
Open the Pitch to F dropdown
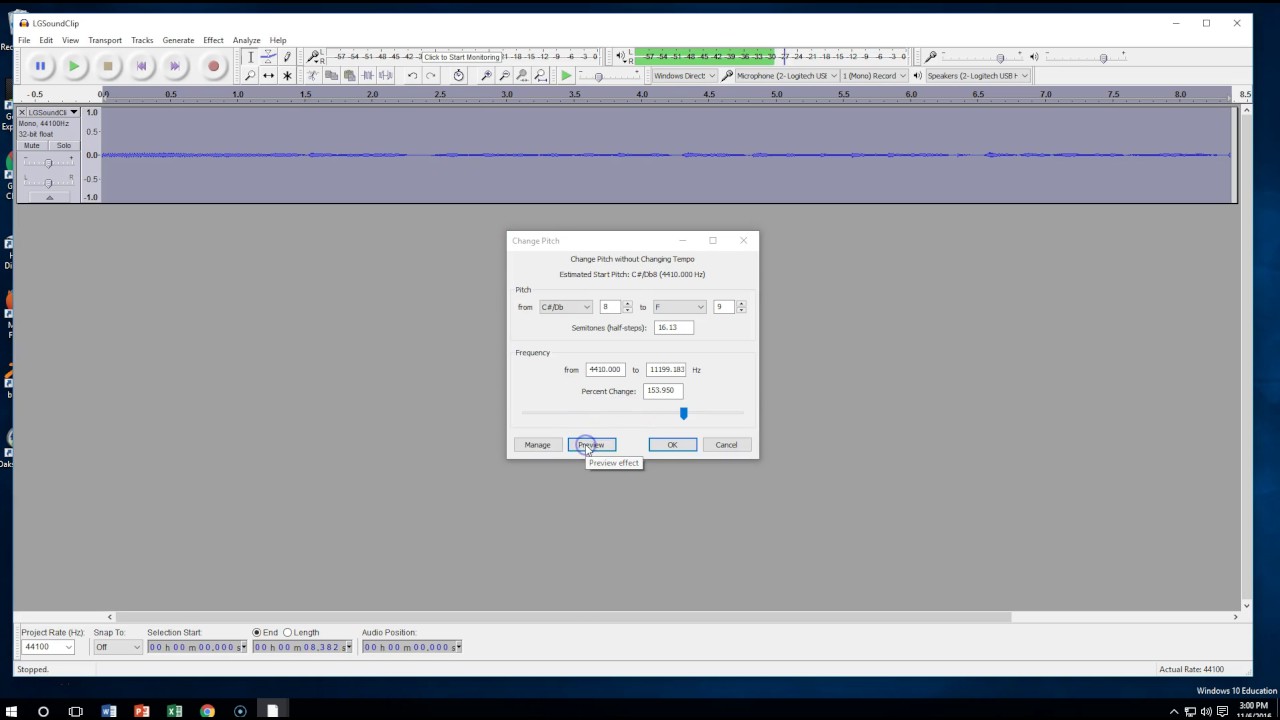680,307
